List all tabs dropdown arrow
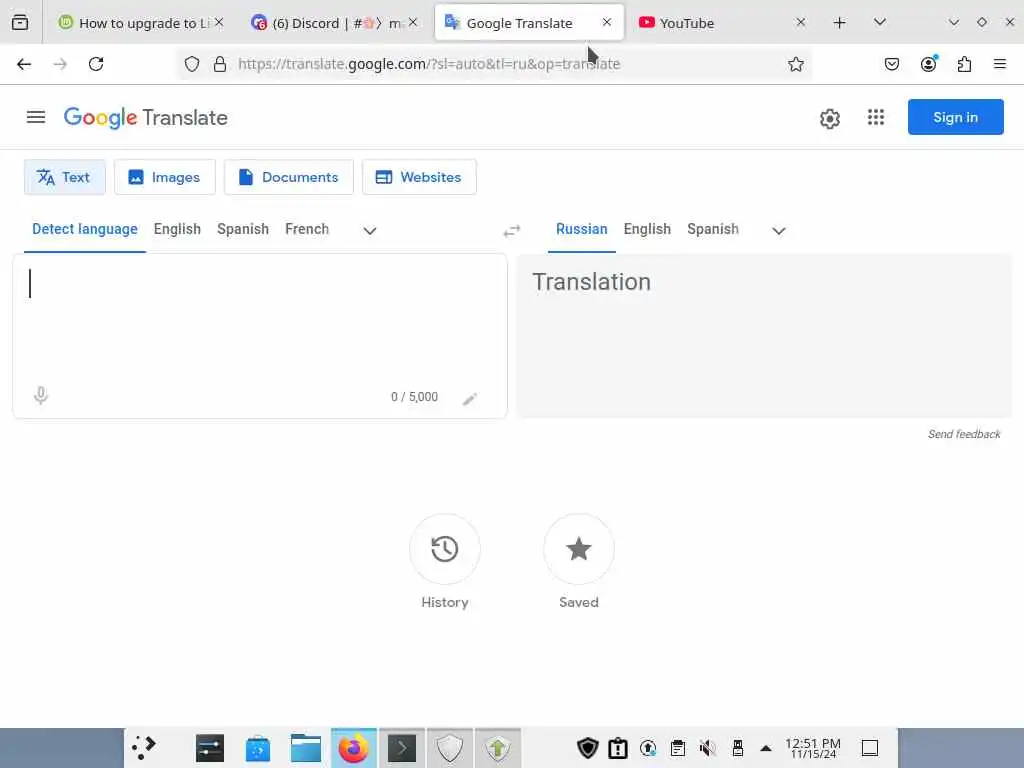 point(880,22)
